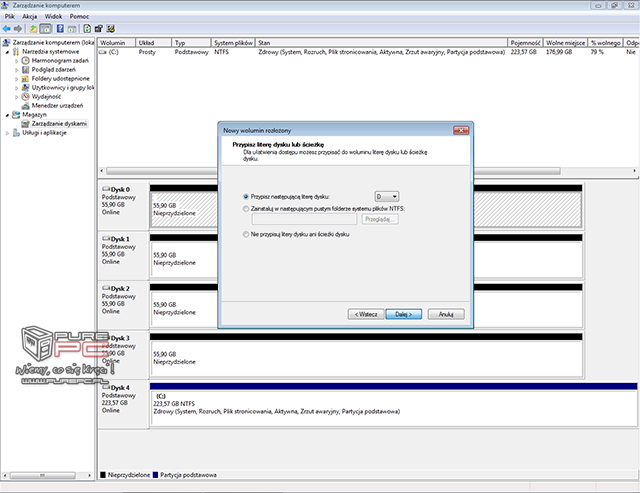Open the Widok menu
The image size is (640, 493).
pyautogui.click(x=53, y=16)
